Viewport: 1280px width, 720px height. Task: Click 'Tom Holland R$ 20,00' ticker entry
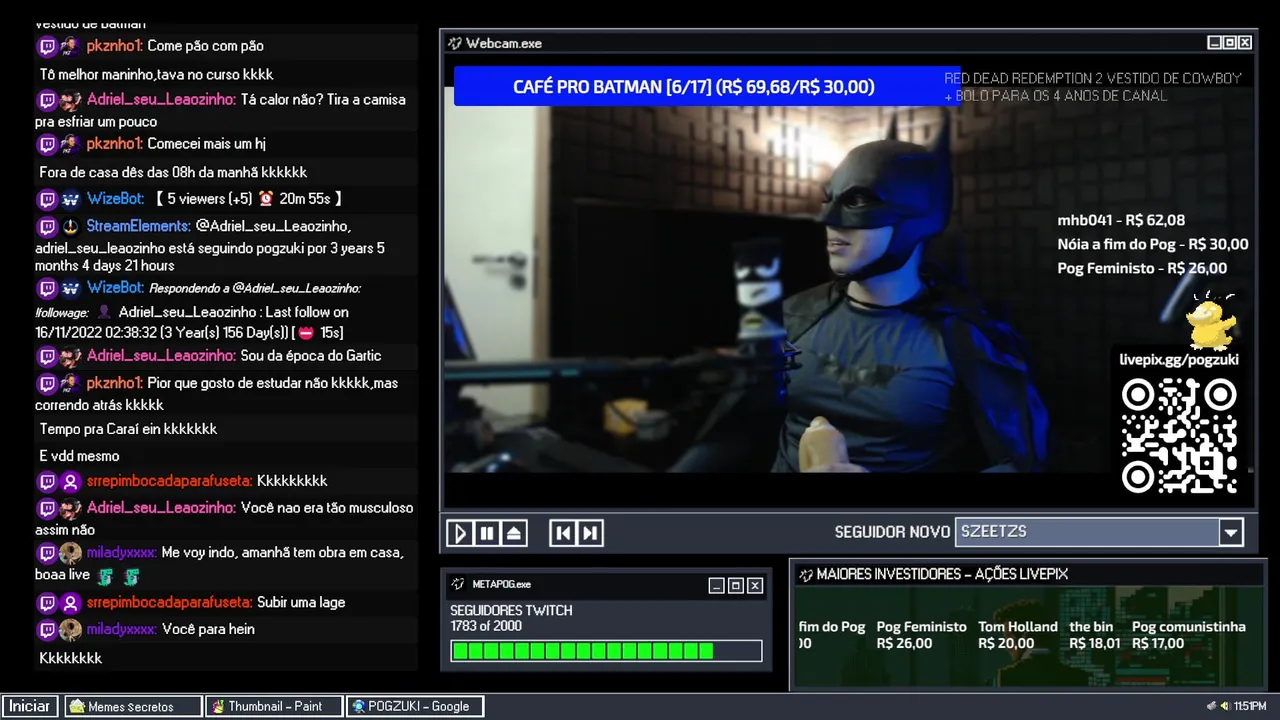pos(1018,635)
